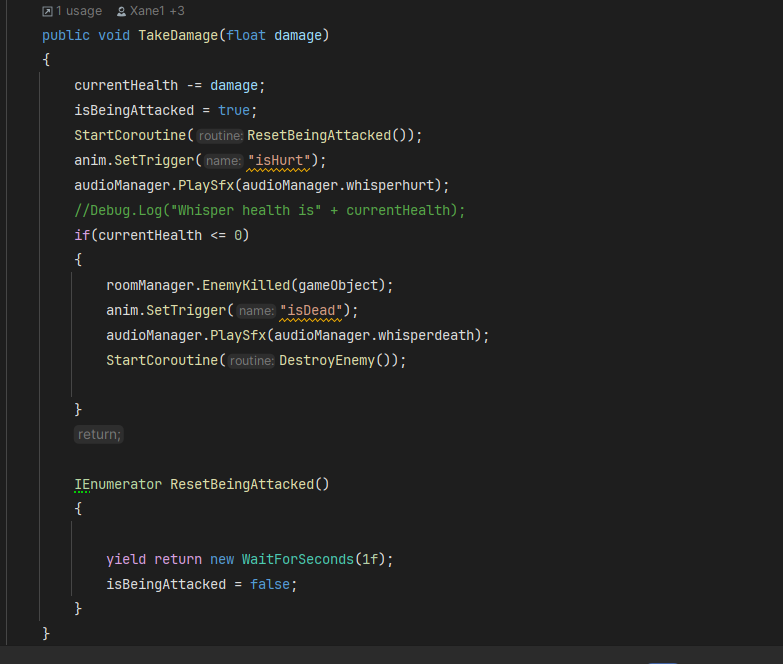Click DestroyEnemy() coroutine call

pos(335,360)
